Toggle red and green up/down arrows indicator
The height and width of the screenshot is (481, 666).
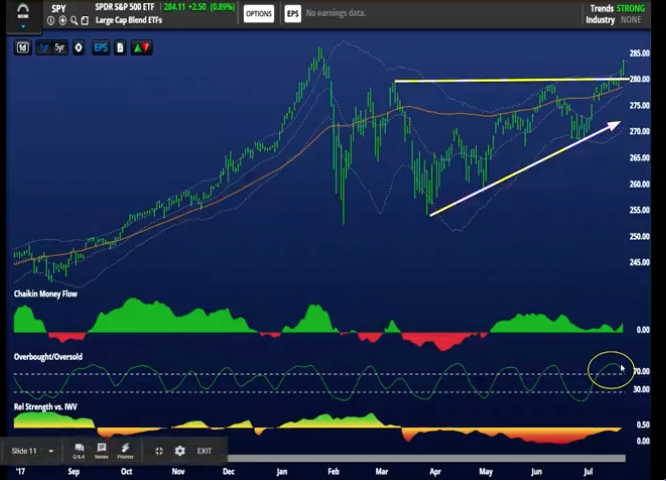click(x=142, y=47)
